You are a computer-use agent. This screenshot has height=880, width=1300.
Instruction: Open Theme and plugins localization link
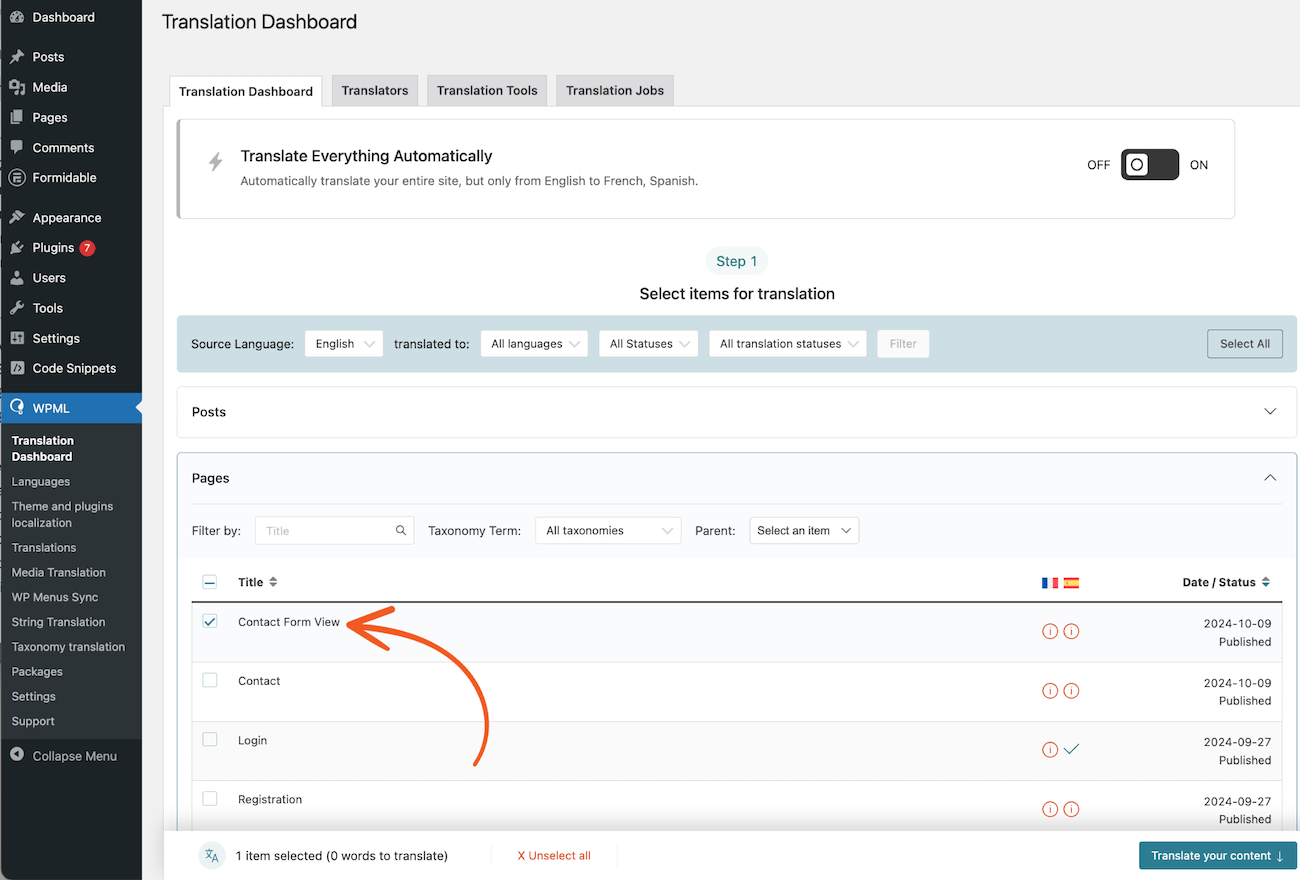point(62,514)
